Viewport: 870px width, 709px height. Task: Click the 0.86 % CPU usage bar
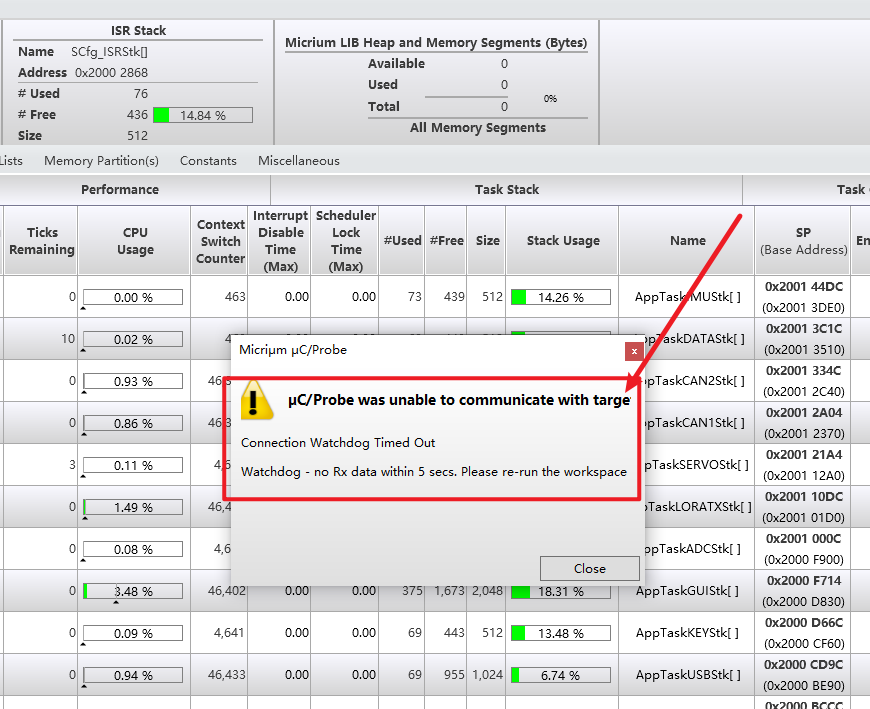tap(133, 423)
